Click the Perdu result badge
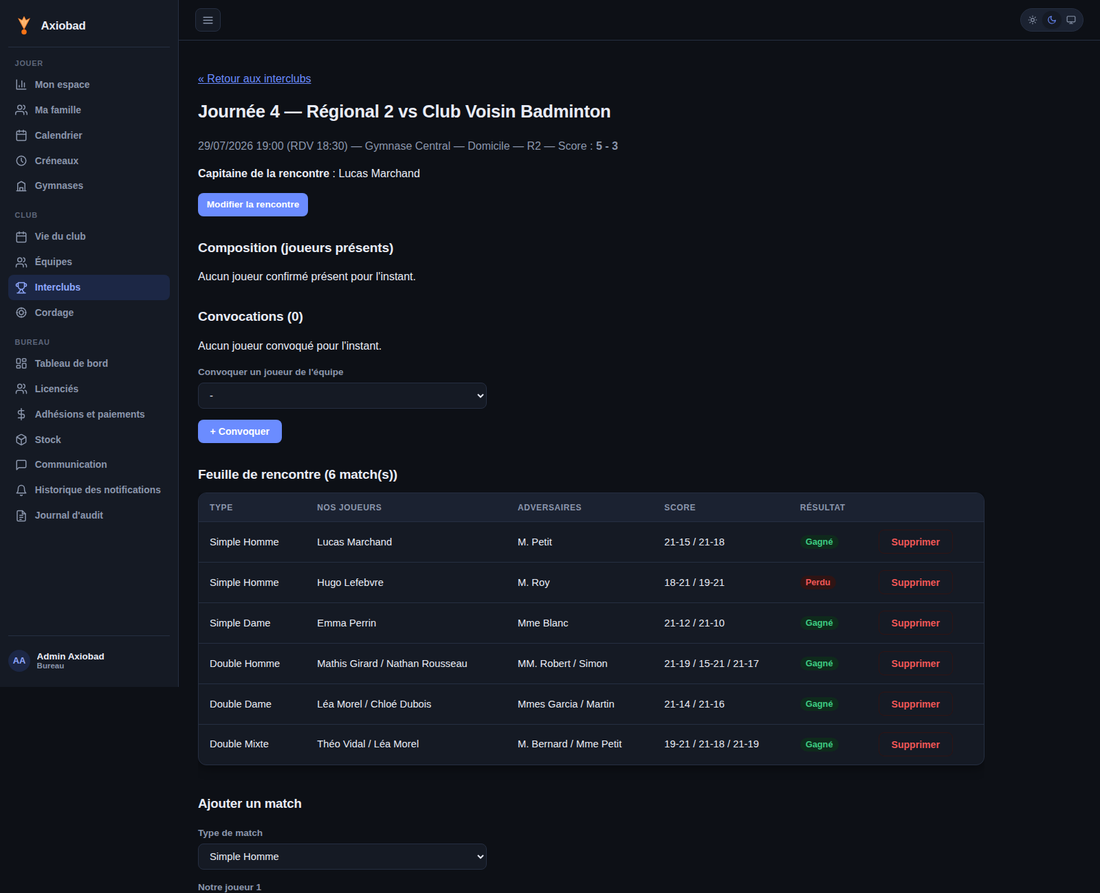1100x893 pixels. pyautogui.click(x=818, y=582)
